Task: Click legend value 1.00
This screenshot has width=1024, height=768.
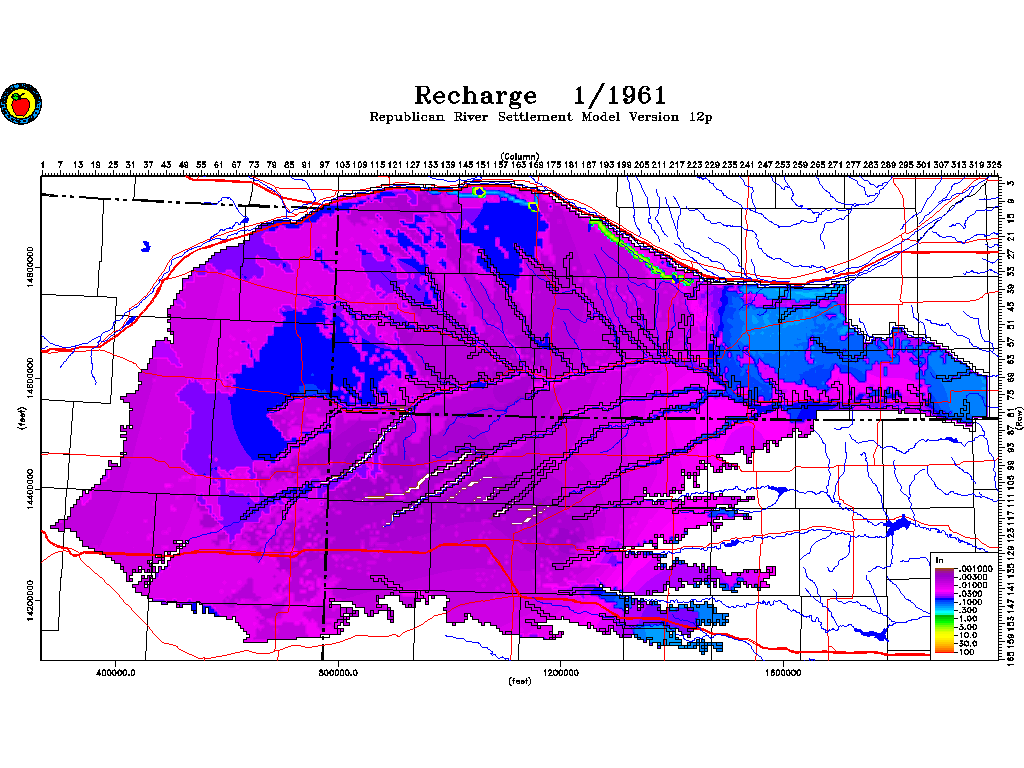Action: click(x=967, y=618)
